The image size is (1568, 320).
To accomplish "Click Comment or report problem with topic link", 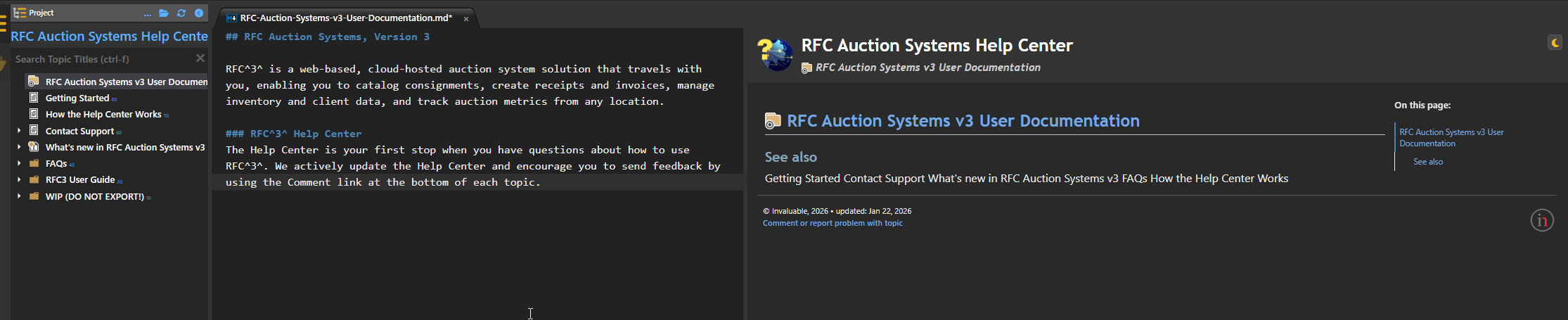I will click(833, 223).
